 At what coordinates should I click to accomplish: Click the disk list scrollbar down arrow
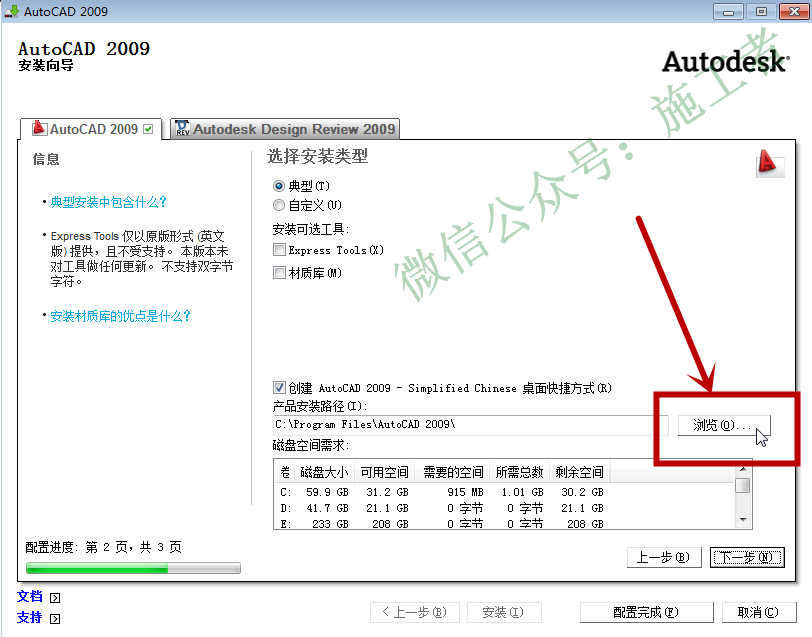pos(743,519)
